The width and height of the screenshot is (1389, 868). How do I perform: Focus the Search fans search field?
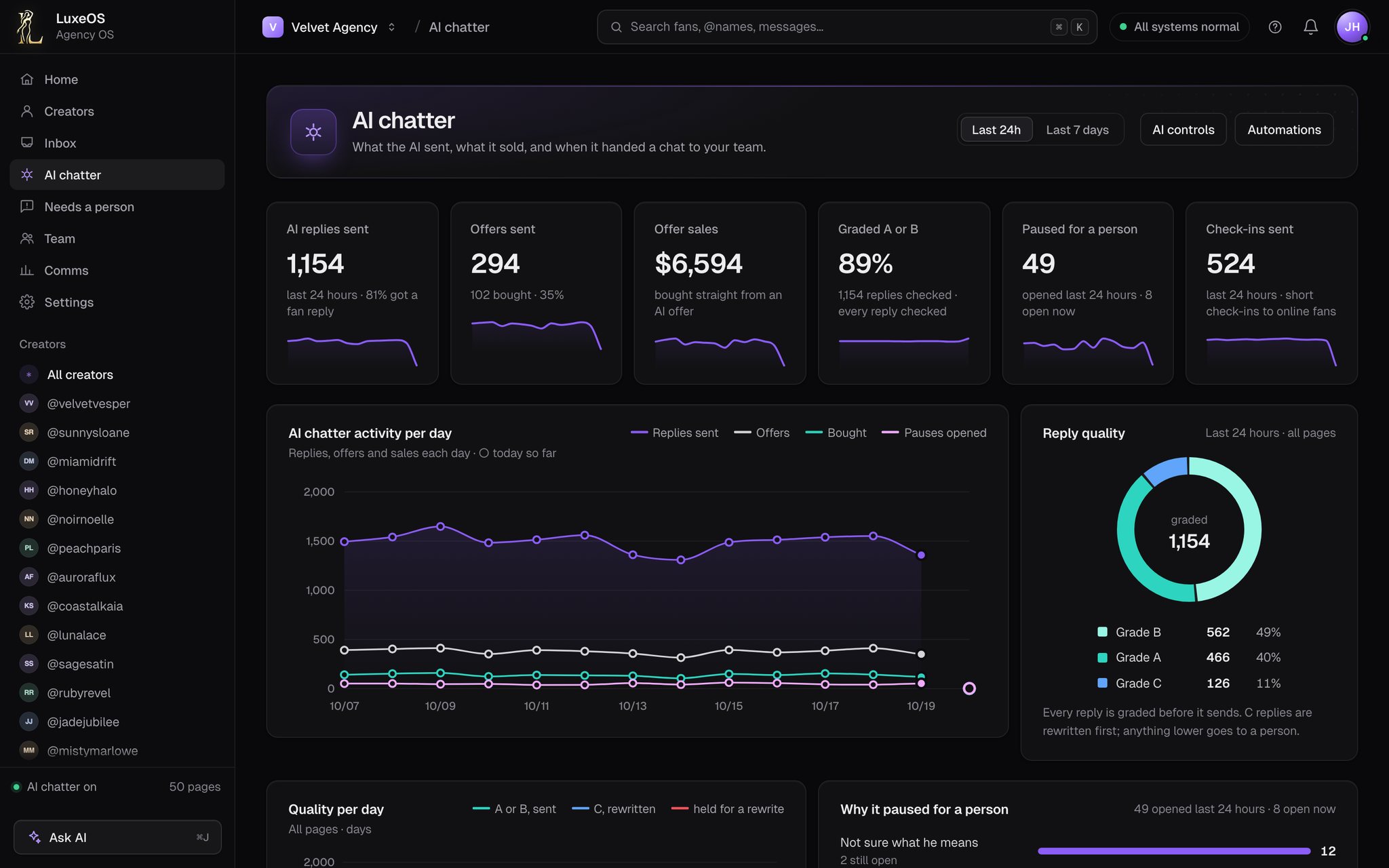(x=847, y=27)
